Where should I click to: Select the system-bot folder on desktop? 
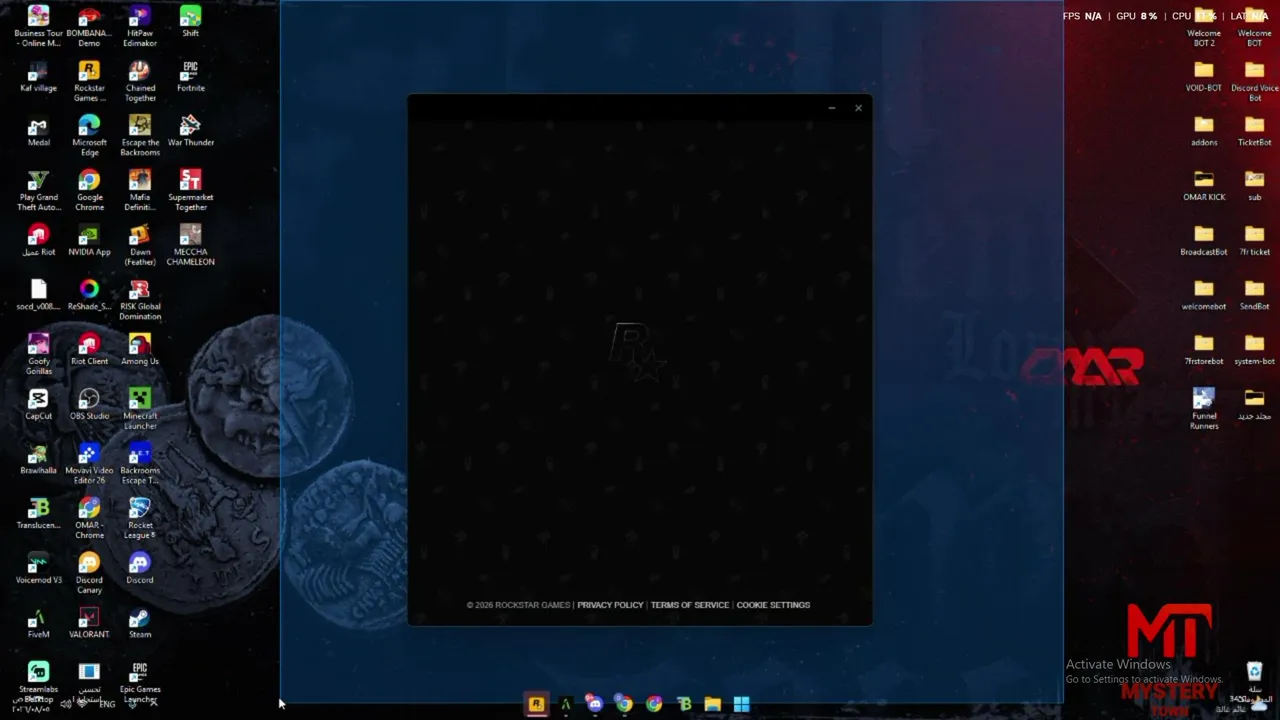1254,350
